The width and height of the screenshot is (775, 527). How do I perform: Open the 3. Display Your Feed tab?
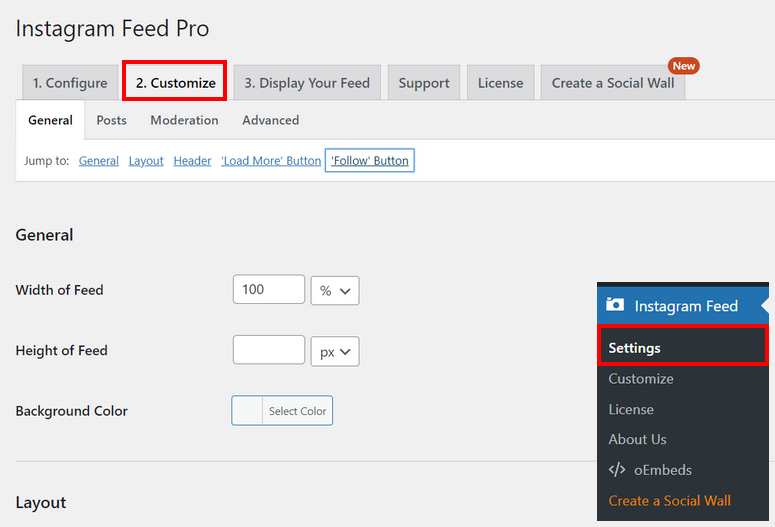(307, 83)
